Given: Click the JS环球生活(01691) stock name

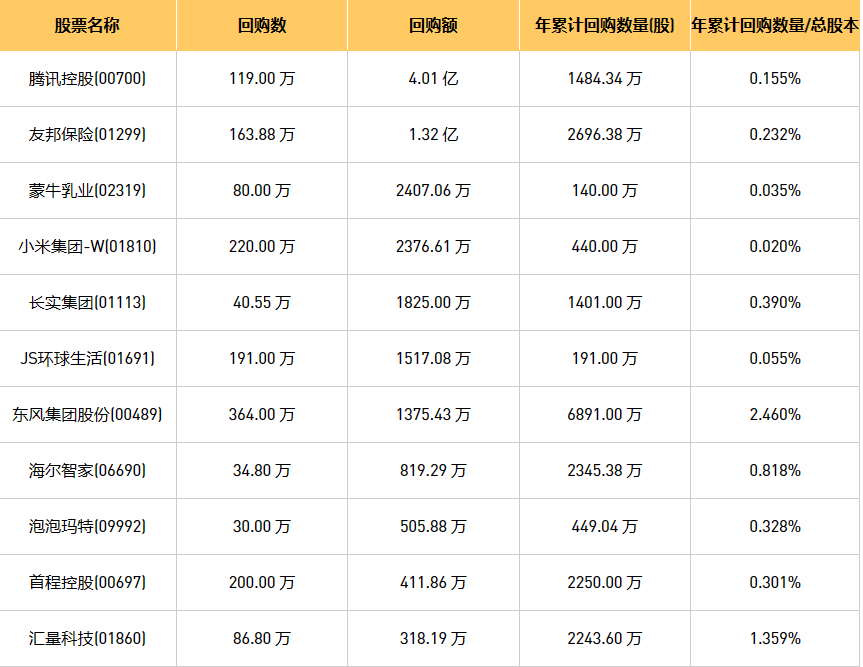Looking at the screenshot, I should 88,358.
